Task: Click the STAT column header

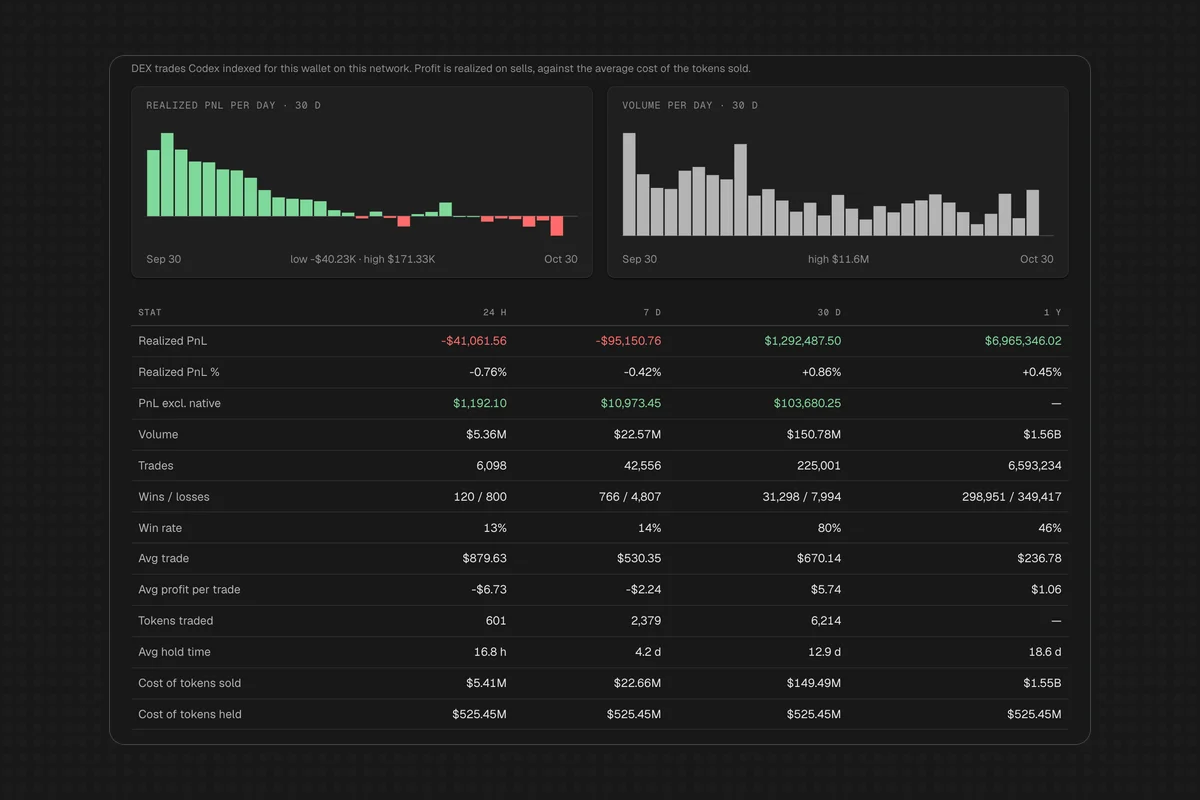Action: click(x=150, y=313)
